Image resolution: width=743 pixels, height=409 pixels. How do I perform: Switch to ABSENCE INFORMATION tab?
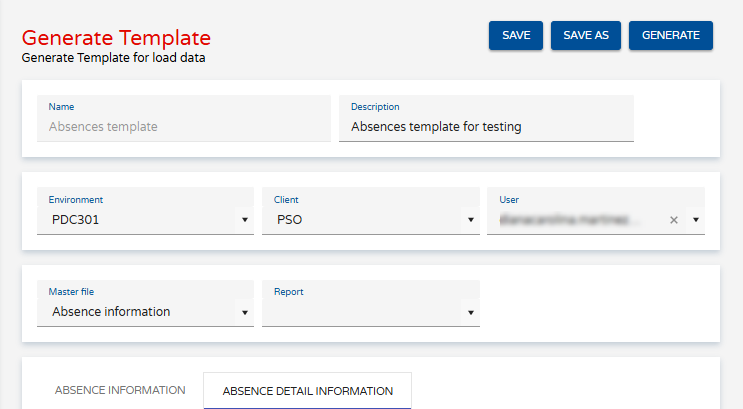[x=120, y=390]
